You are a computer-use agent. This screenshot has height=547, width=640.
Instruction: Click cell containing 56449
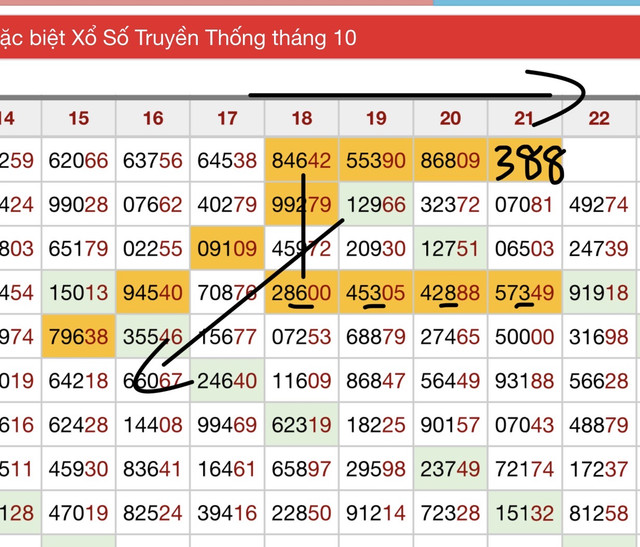[x=450, y=380]
